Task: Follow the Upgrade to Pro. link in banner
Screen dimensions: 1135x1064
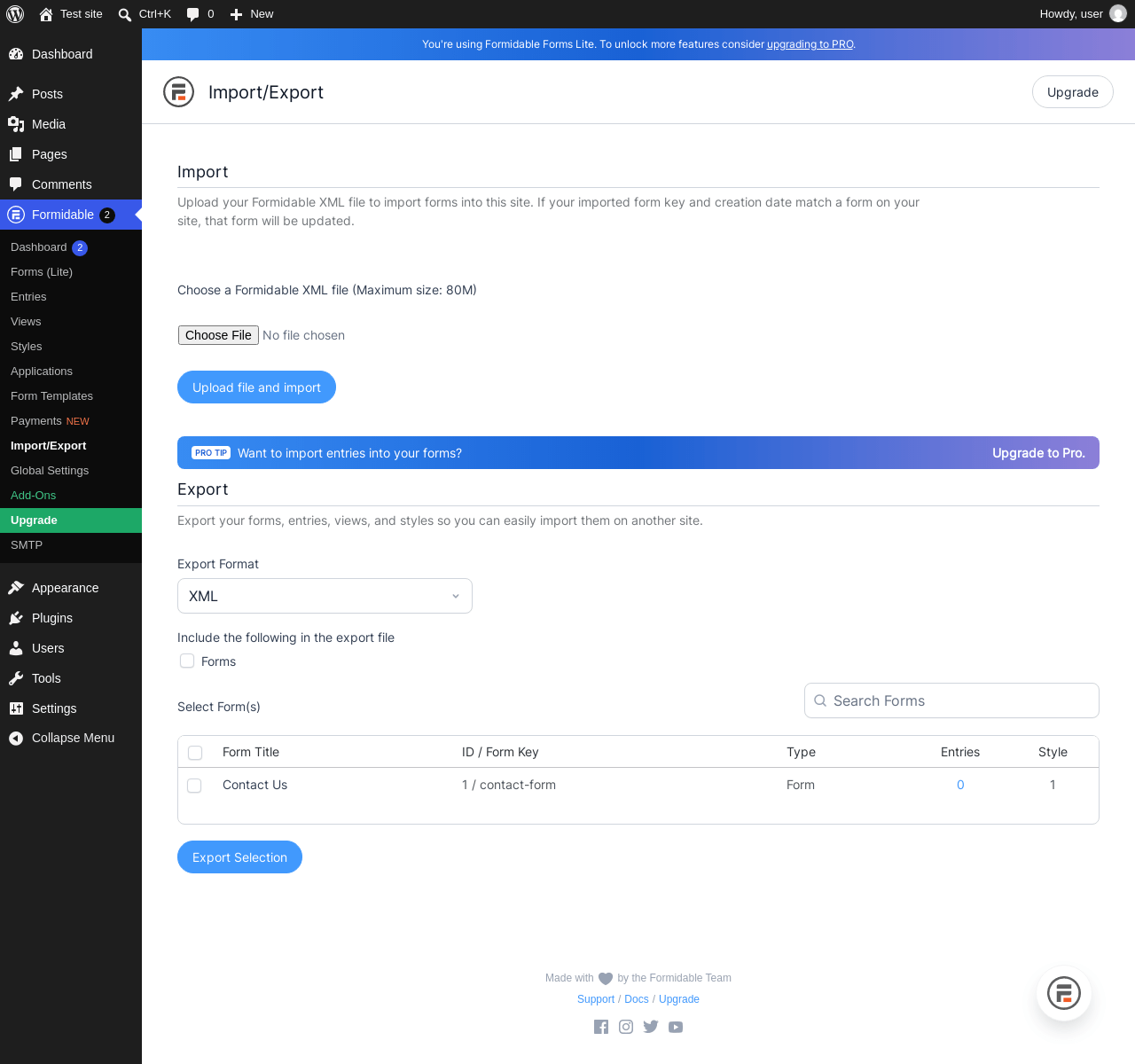Action: pyautogui.click(x=1038, y=453)
